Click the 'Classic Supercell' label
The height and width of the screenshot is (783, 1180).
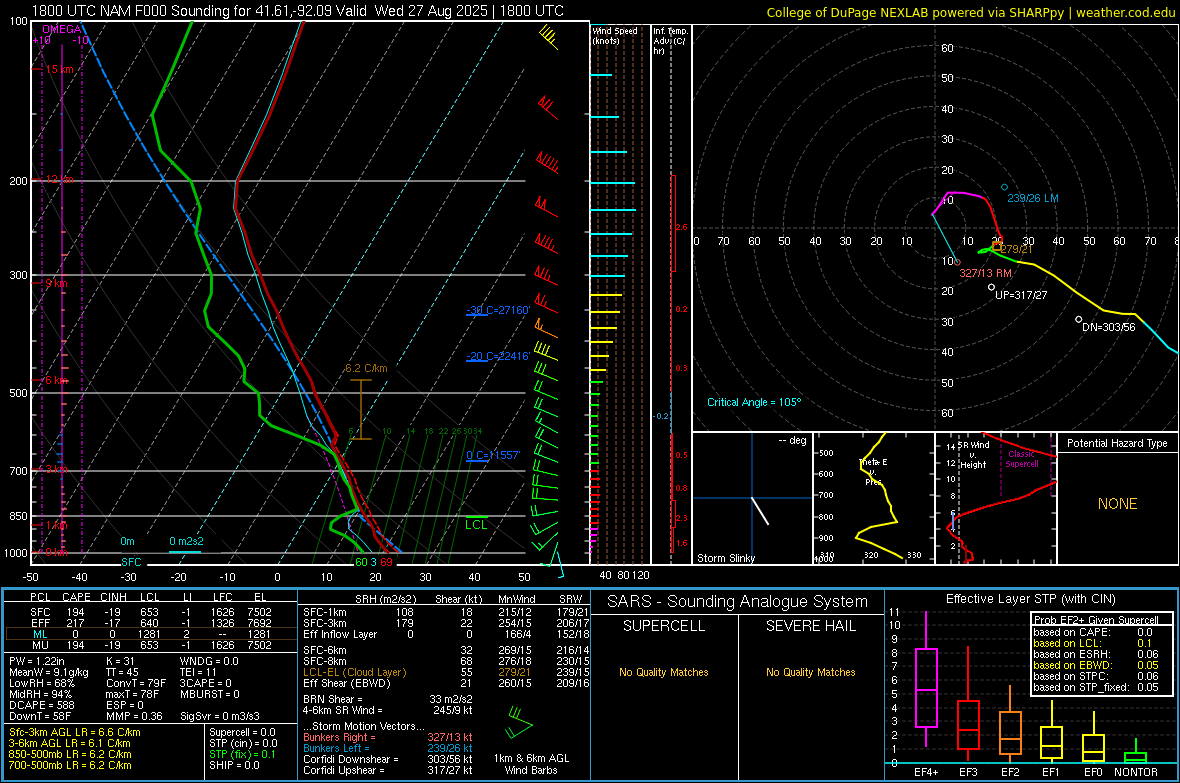[1021, 459]
